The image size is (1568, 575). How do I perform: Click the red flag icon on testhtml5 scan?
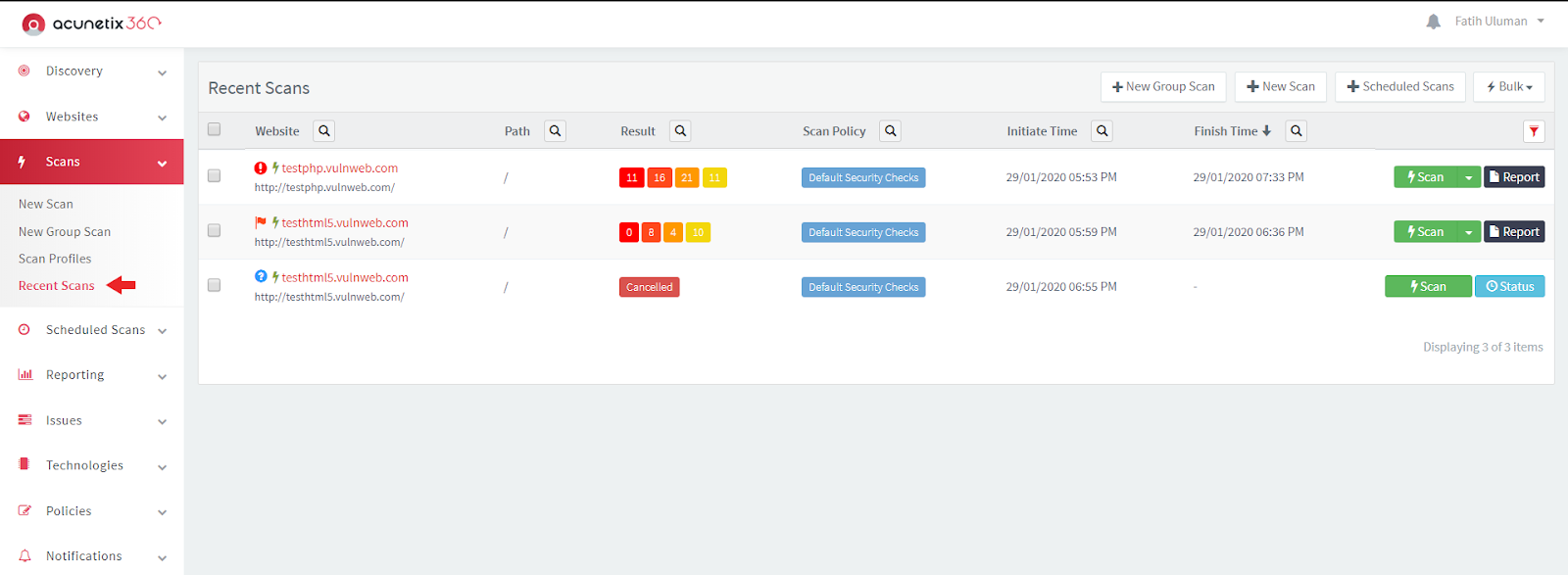261,223
